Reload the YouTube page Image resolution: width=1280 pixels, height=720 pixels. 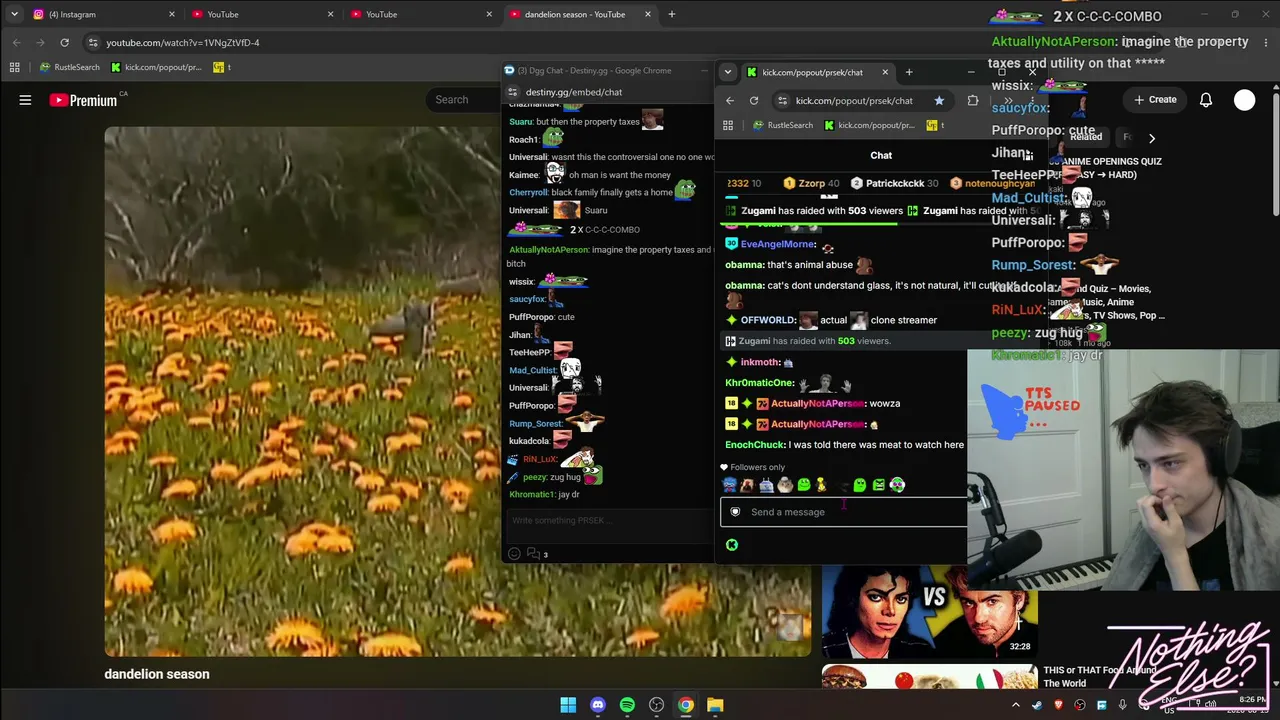[x=65, y=43]
